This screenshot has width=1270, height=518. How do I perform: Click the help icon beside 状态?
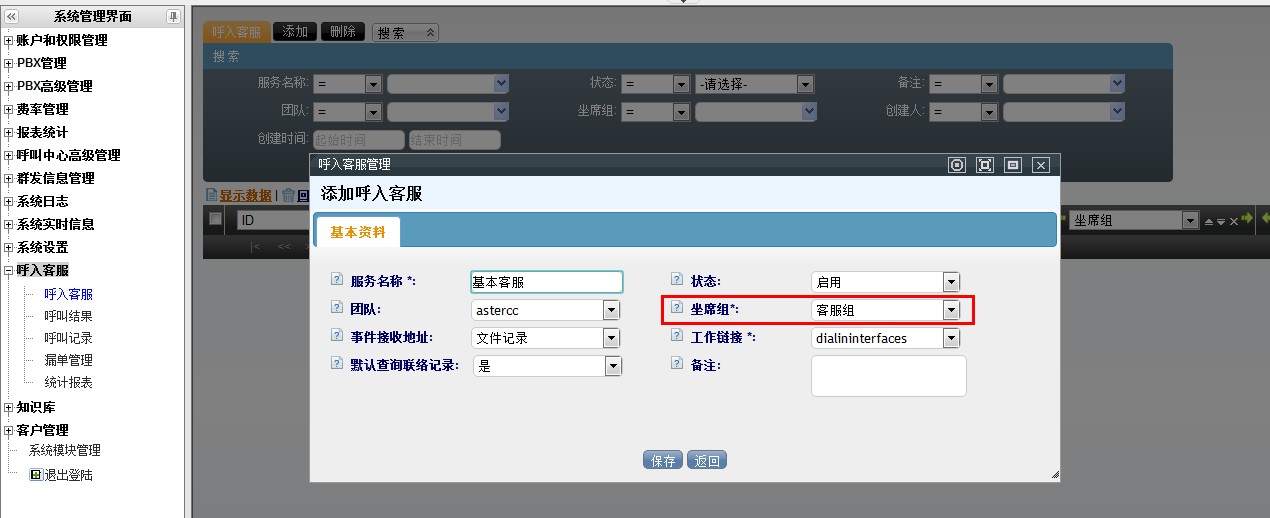coord(677,281)
